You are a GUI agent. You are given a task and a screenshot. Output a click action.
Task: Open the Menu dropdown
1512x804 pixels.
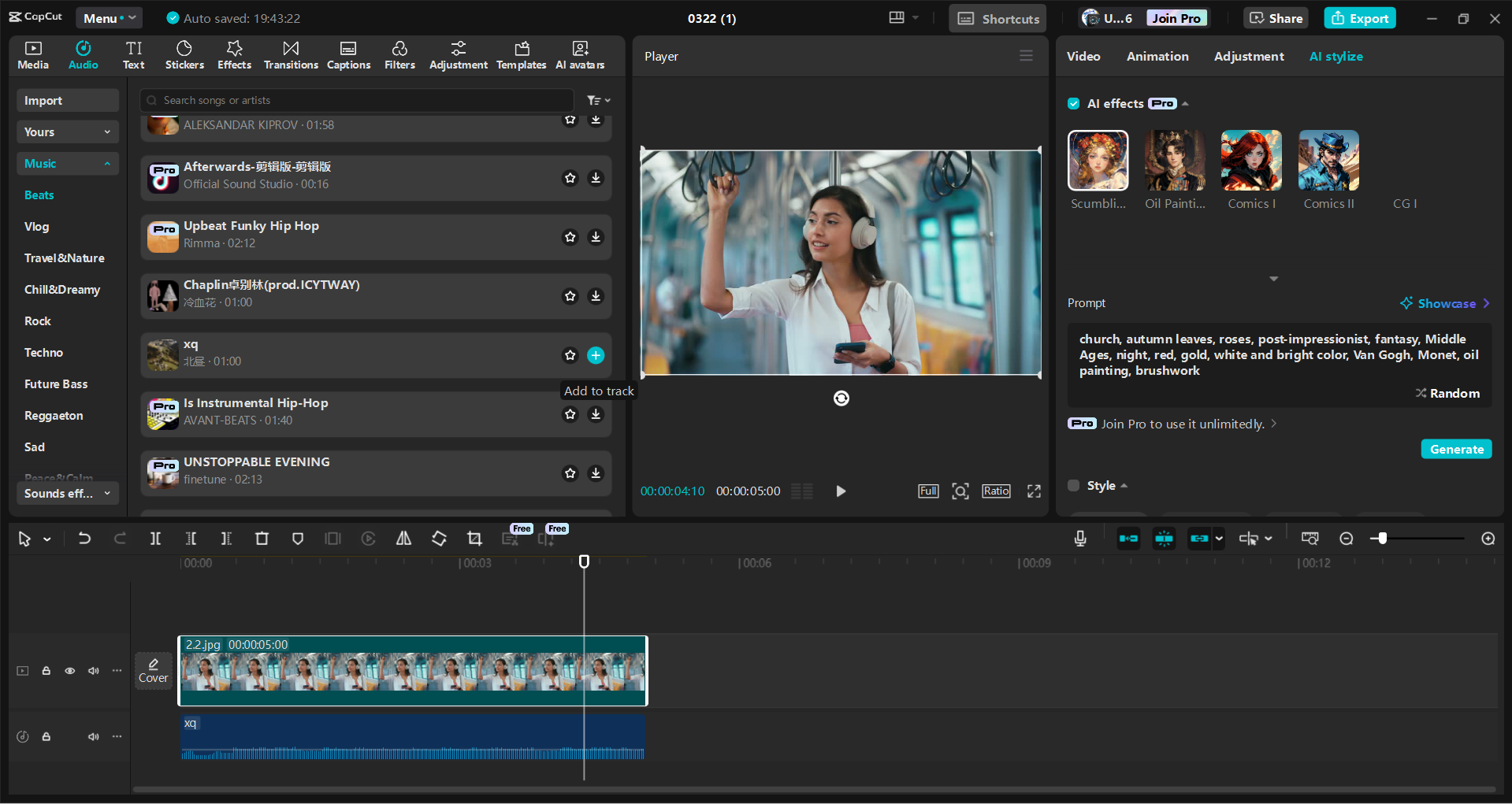(109, 18)
